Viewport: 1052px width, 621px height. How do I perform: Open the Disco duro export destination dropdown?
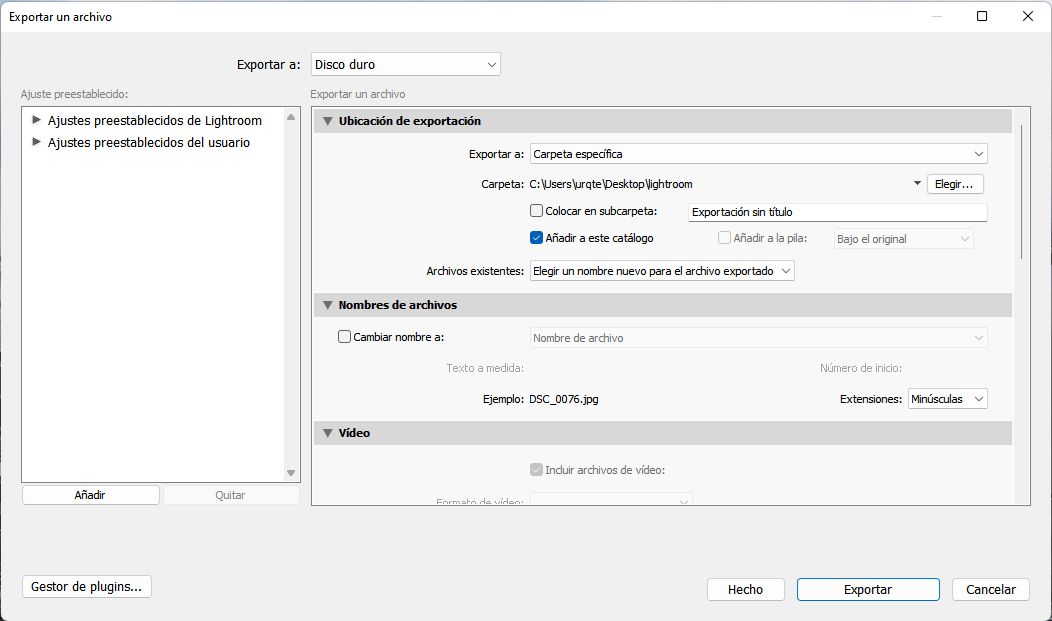point(406,65)
